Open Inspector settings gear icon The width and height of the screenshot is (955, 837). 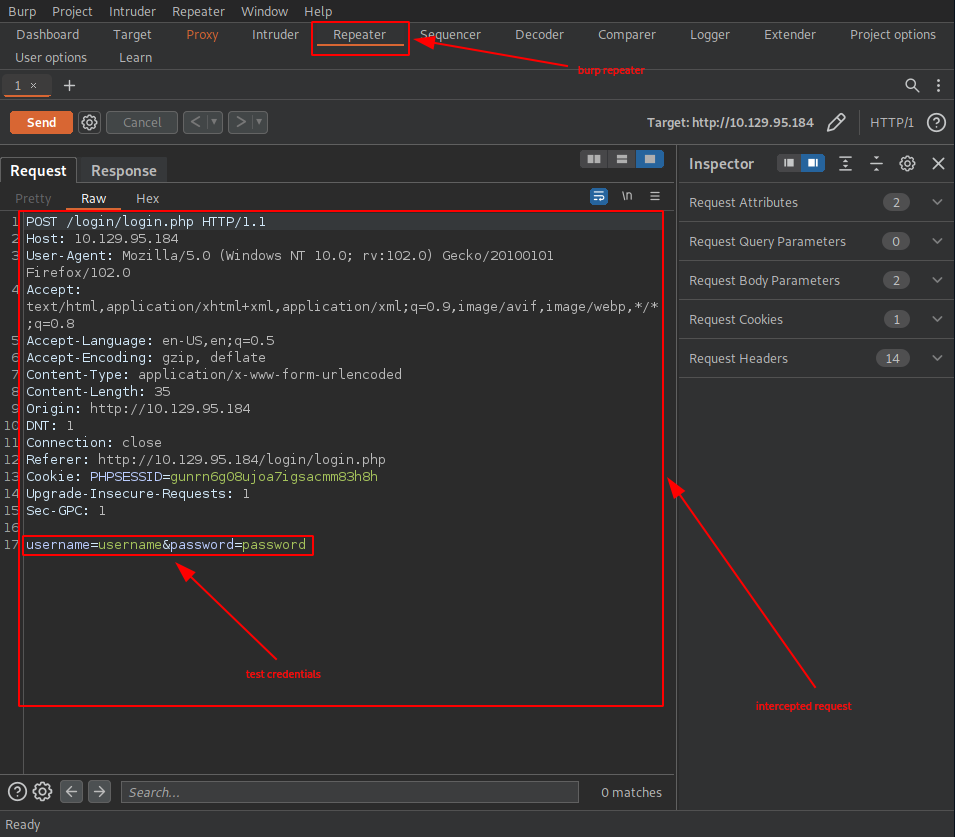tap(907, 163)
